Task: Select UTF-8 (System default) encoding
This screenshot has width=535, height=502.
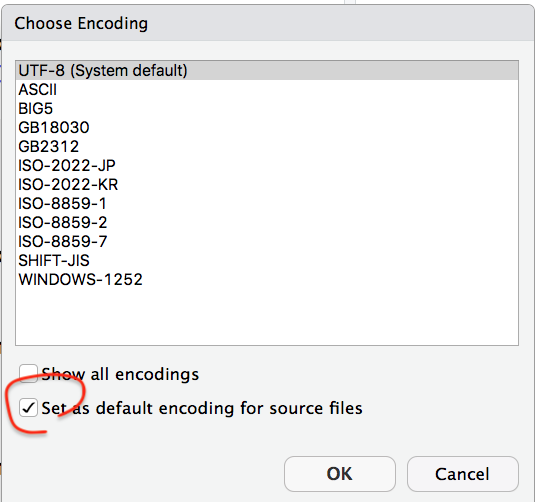Action: 267,71
